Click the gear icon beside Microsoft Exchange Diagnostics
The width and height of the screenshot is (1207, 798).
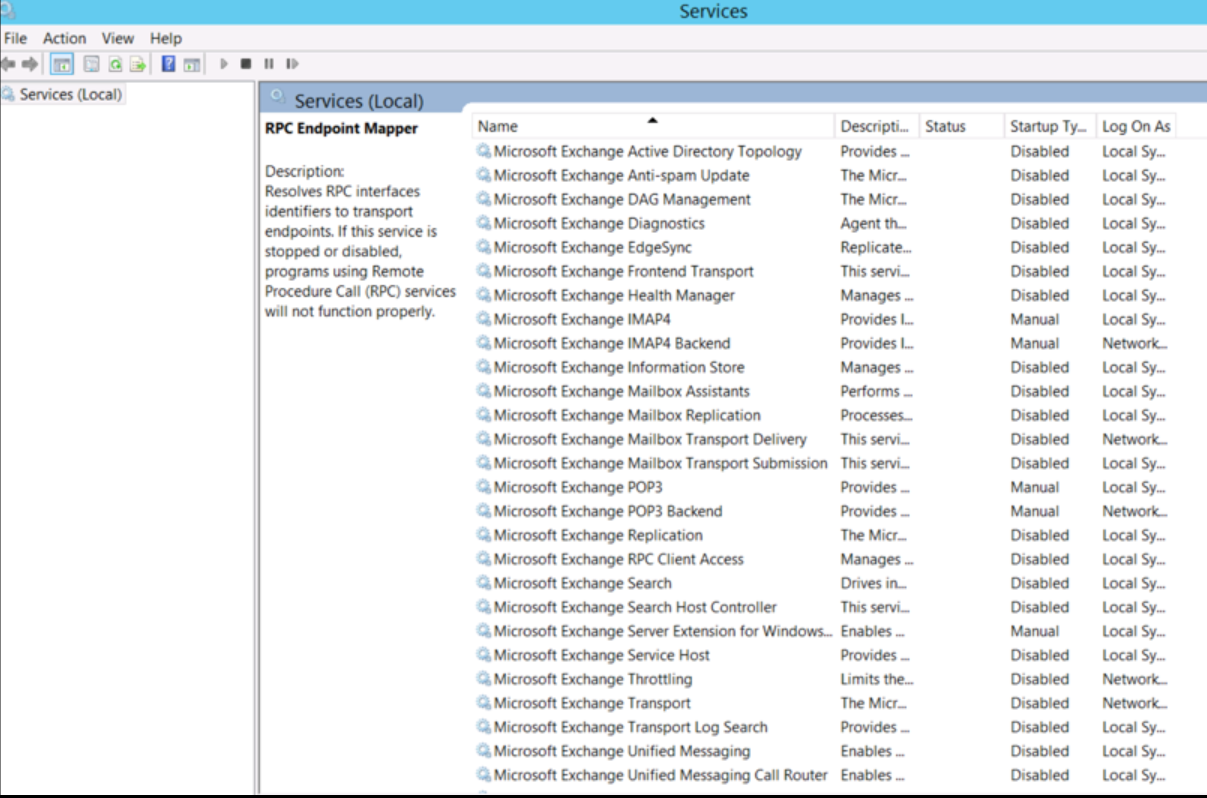coord(484,224)
